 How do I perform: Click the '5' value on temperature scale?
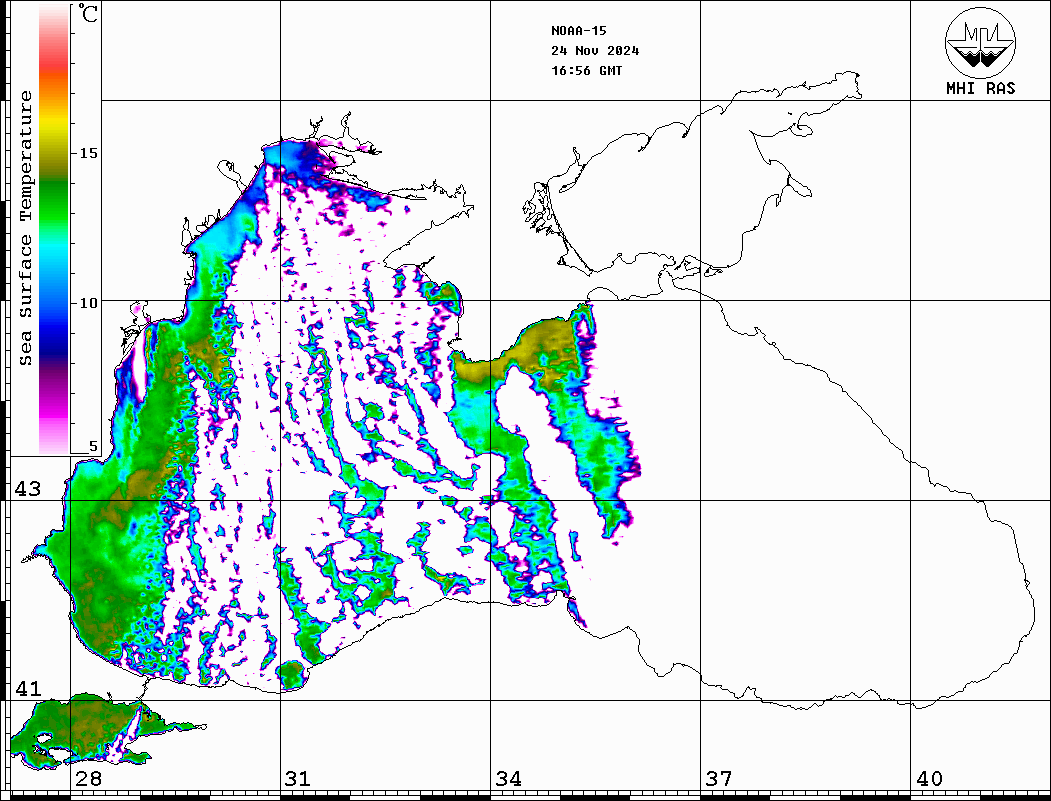pos(93,446)
